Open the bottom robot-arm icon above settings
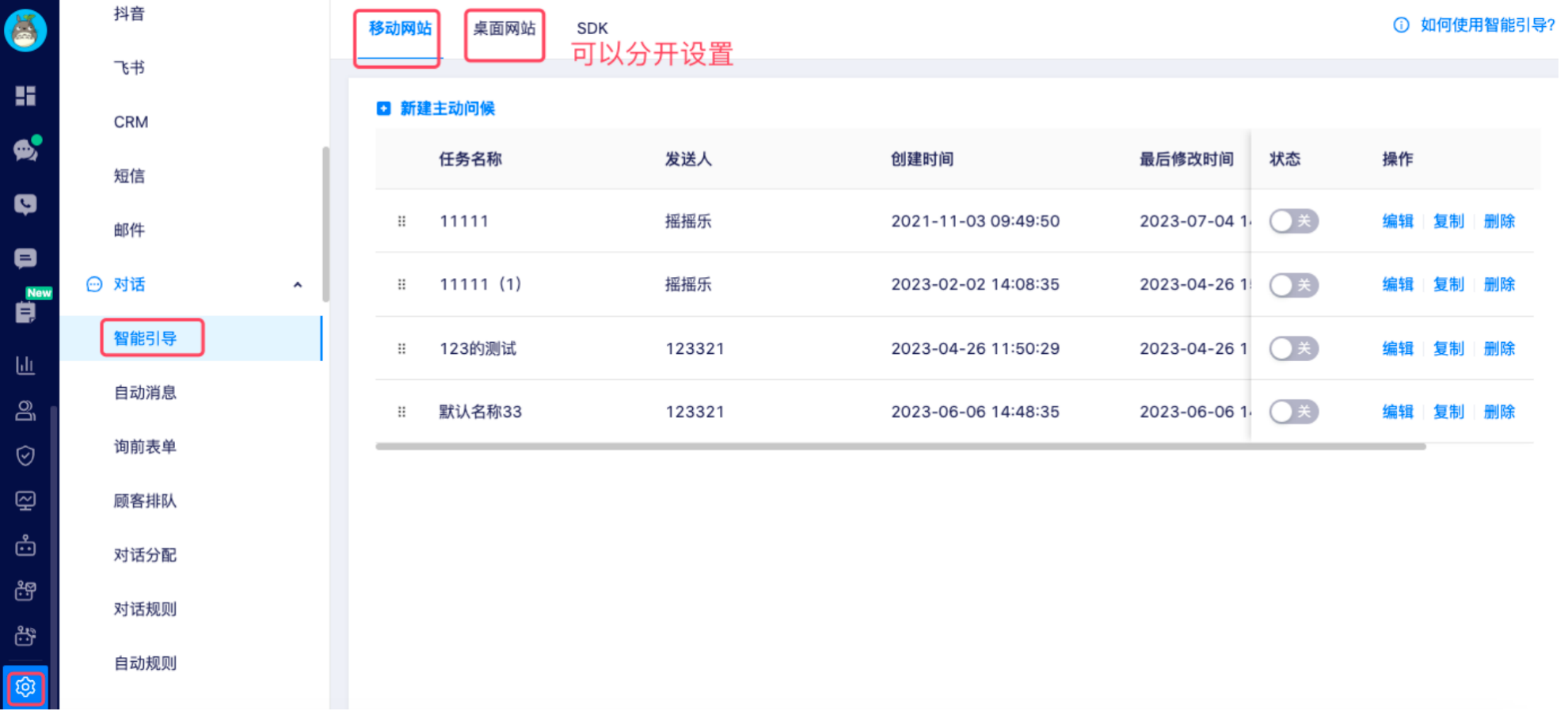The width and height of the screenshot is (1568, 711). pos(25,636)
